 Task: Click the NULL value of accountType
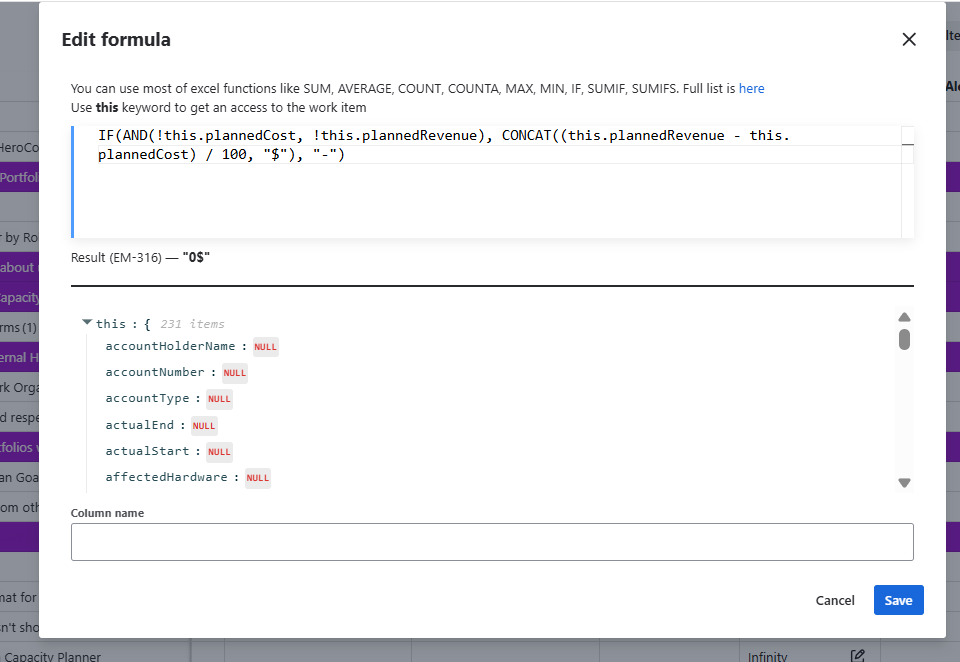coord(219,399)
